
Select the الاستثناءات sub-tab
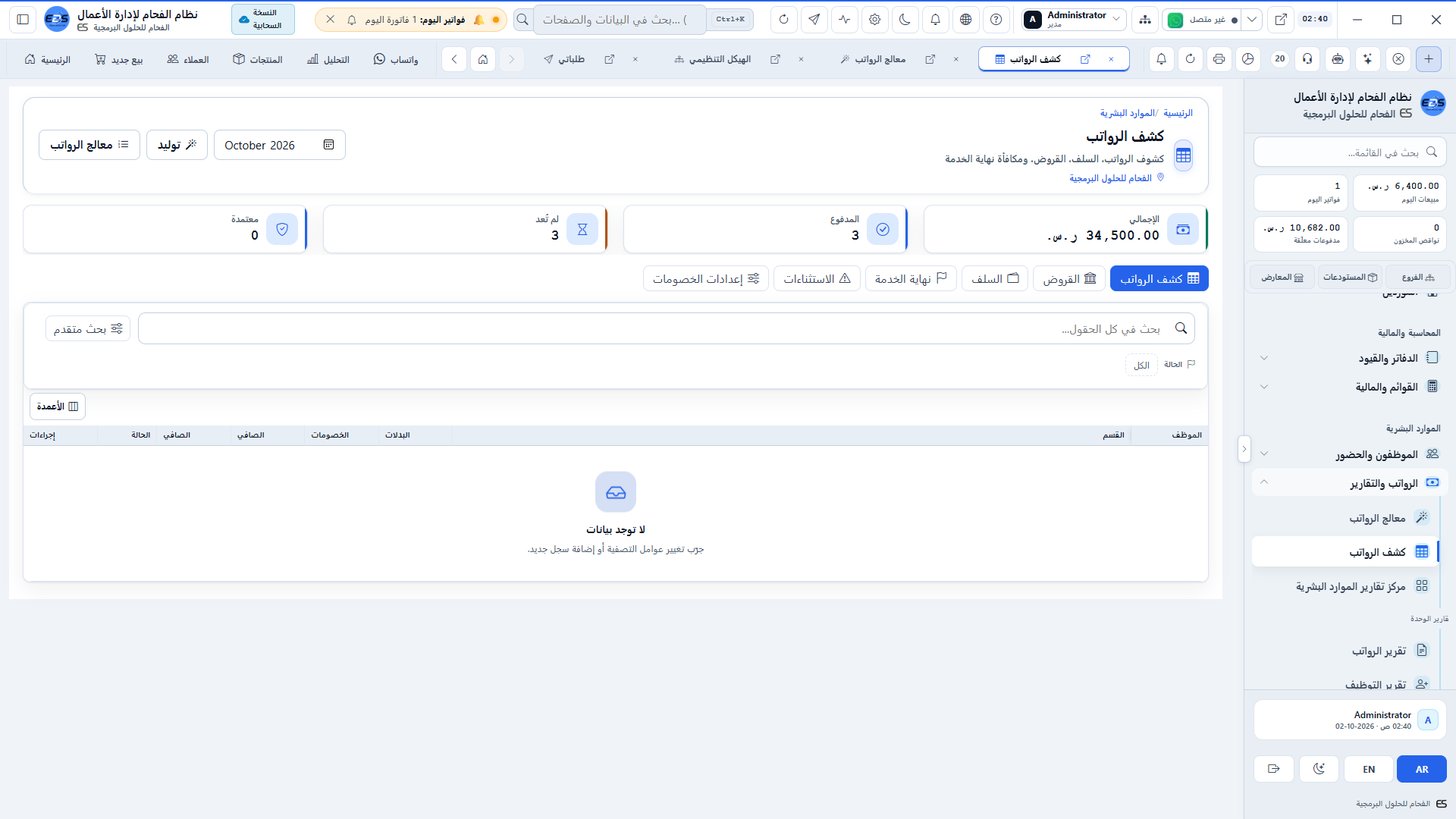coord(817,279)
